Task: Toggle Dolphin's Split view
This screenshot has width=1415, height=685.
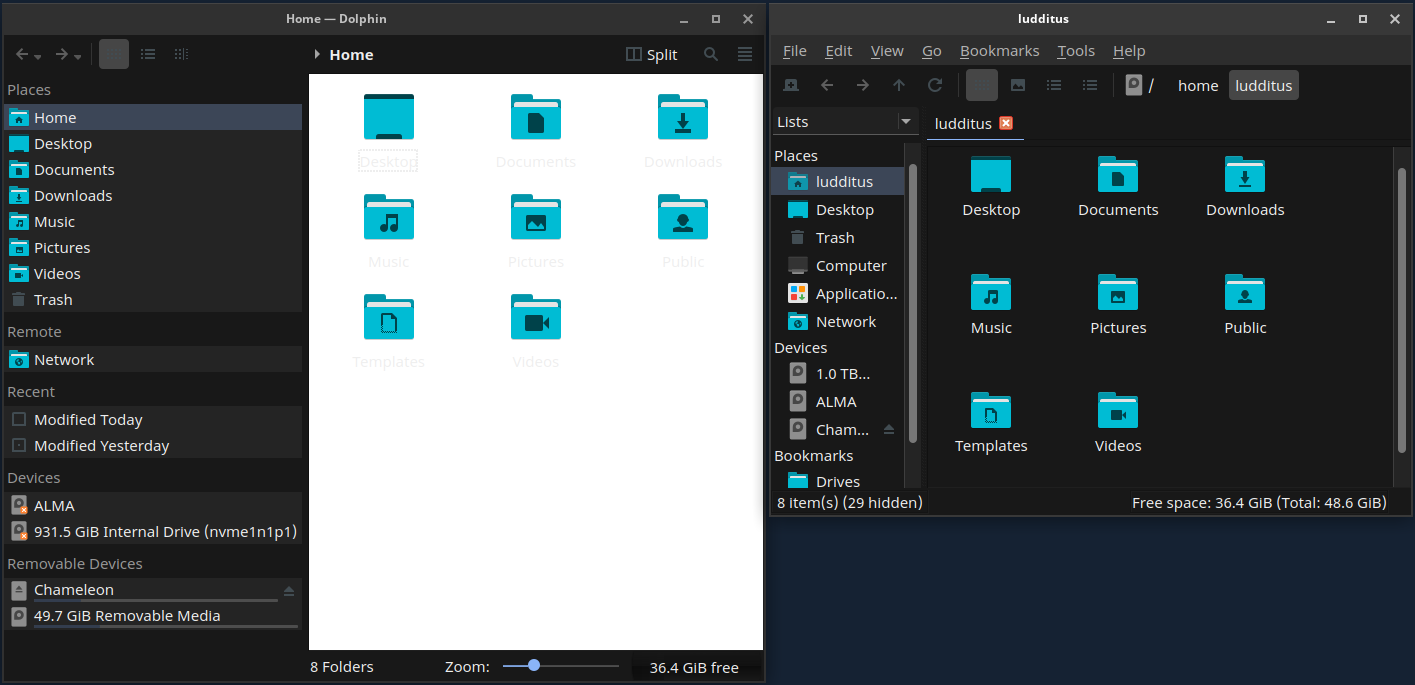Action: point(651,55)
